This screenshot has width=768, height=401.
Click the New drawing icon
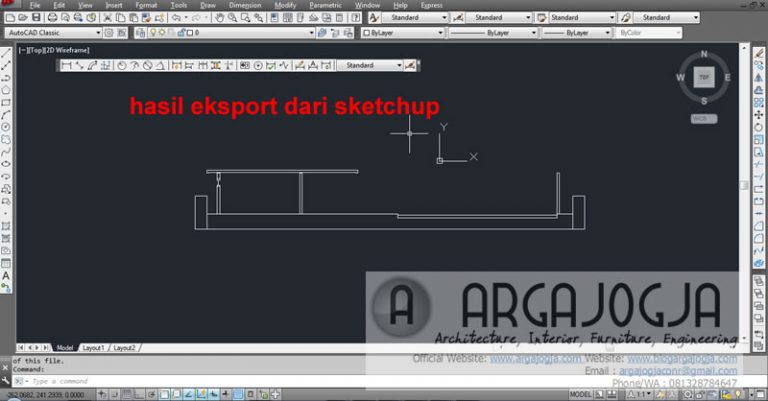point(10,18)
